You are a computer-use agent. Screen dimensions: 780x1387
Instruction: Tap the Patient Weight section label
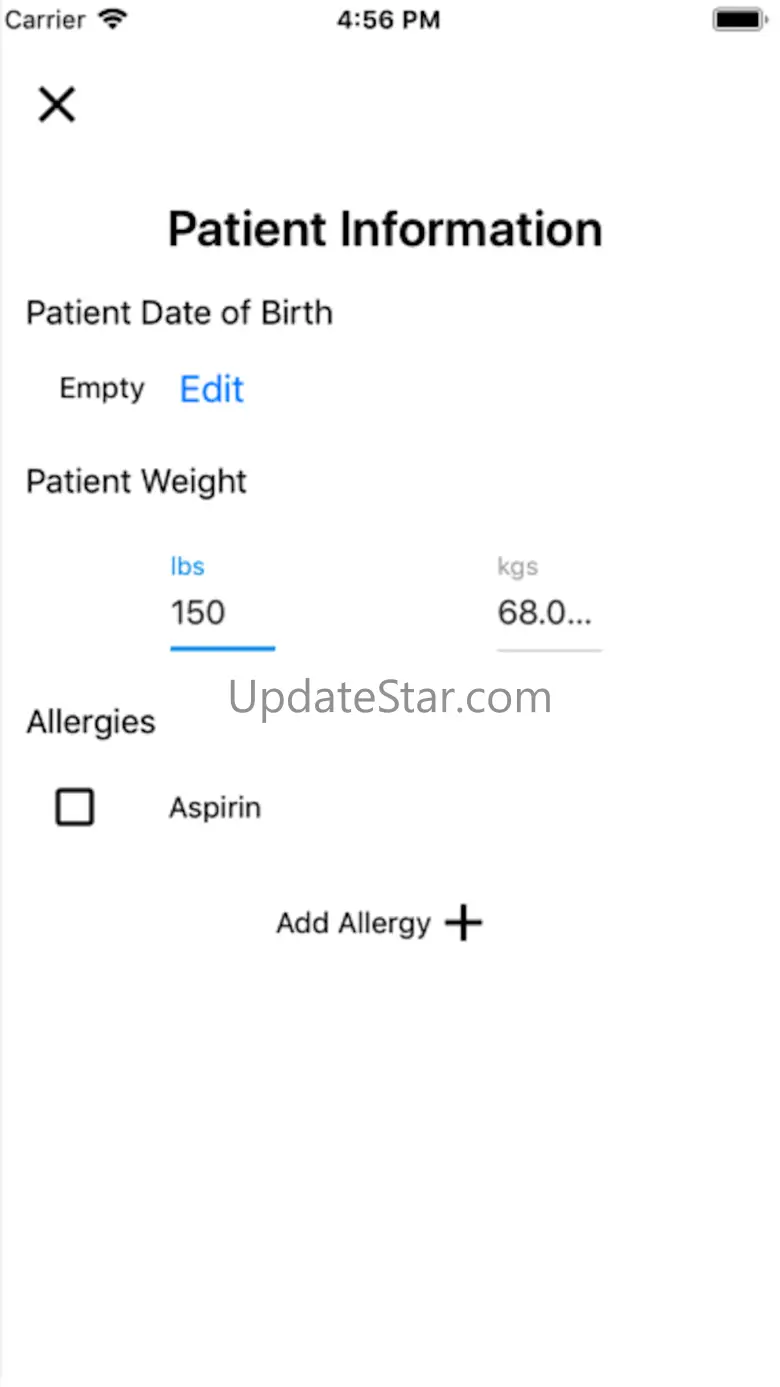(136, 482)
